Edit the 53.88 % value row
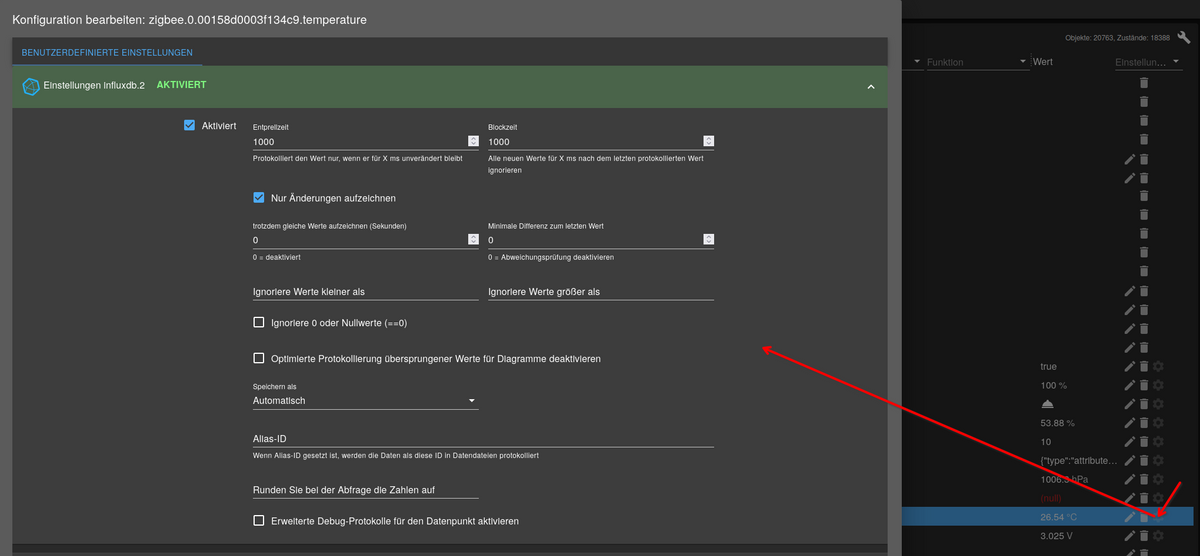This screenshot has height=556, width=1200. 1129,423
